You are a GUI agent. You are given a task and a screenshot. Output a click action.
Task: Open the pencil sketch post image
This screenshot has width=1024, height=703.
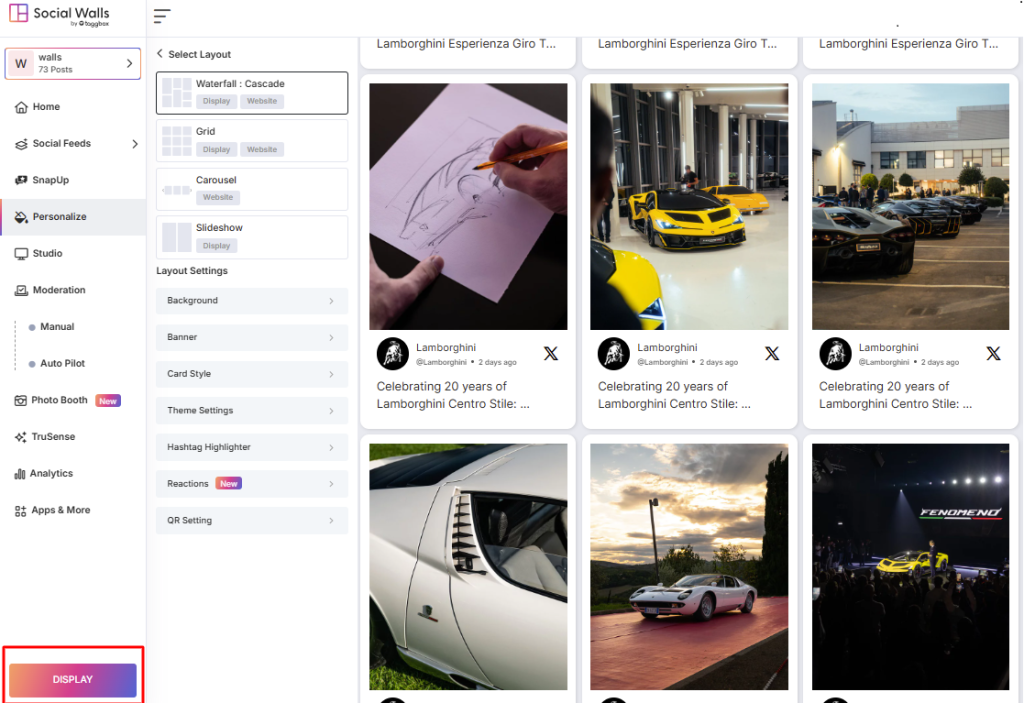[468, 206]
